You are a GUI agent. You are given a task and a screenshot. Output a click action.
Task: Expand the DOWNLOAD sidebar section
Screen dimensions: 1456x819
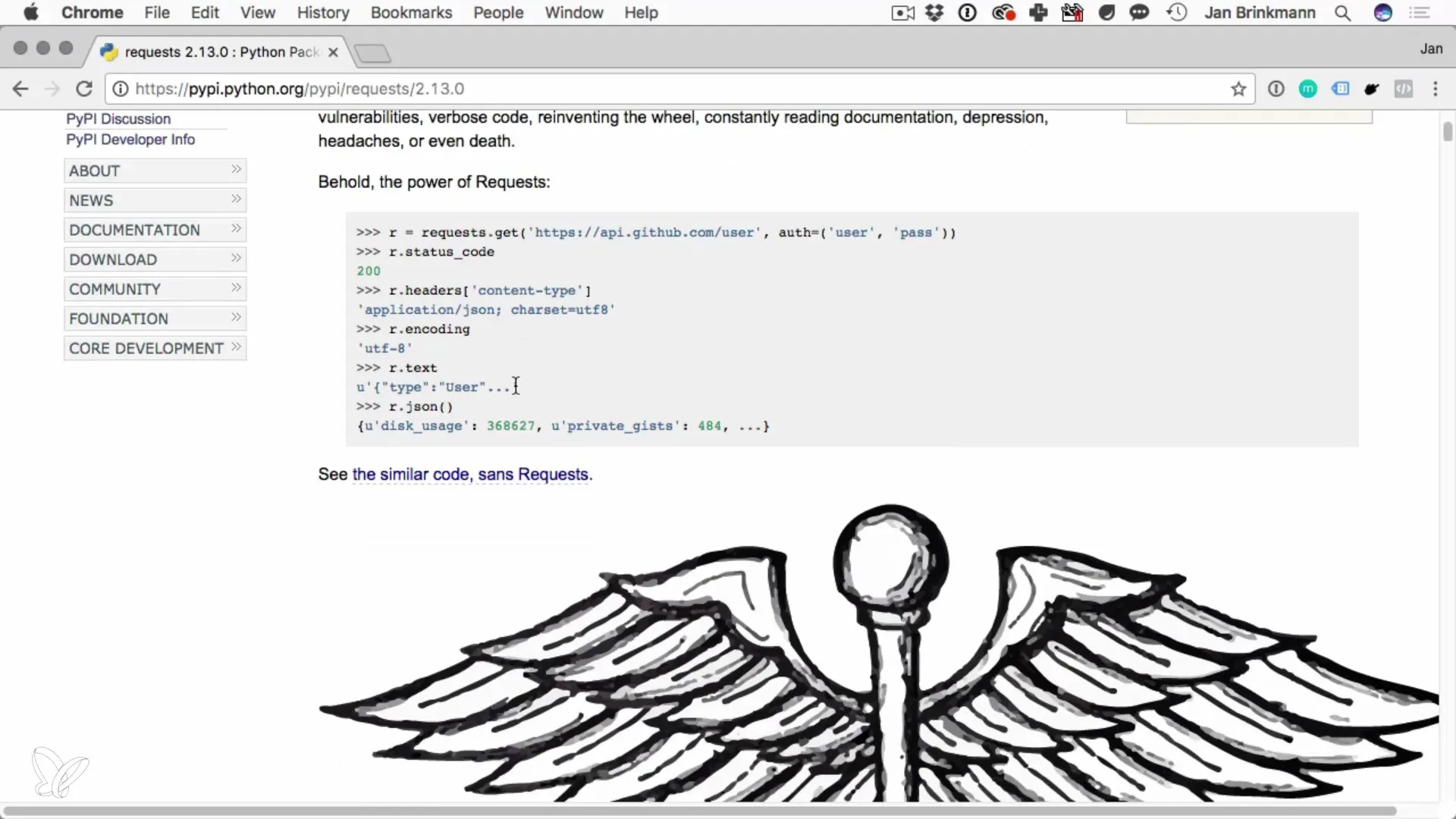tap(155, 259)
